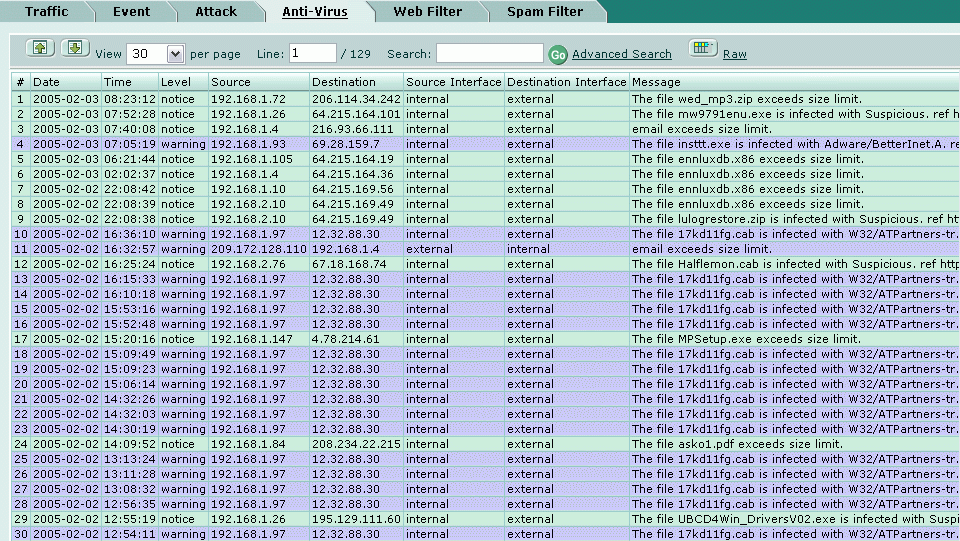Click source IP 192.168.1.105
Viewport: 960px width, 541px height.
coord(252,159)
